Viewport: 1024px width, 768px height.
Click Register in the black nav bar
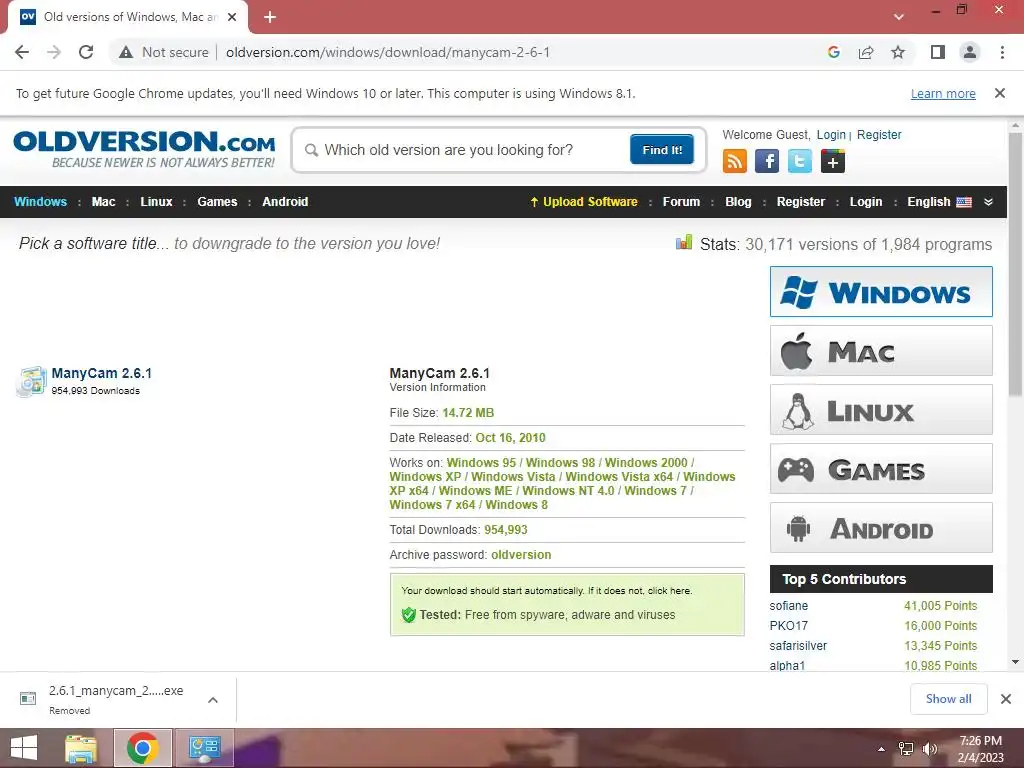(801, 202)
